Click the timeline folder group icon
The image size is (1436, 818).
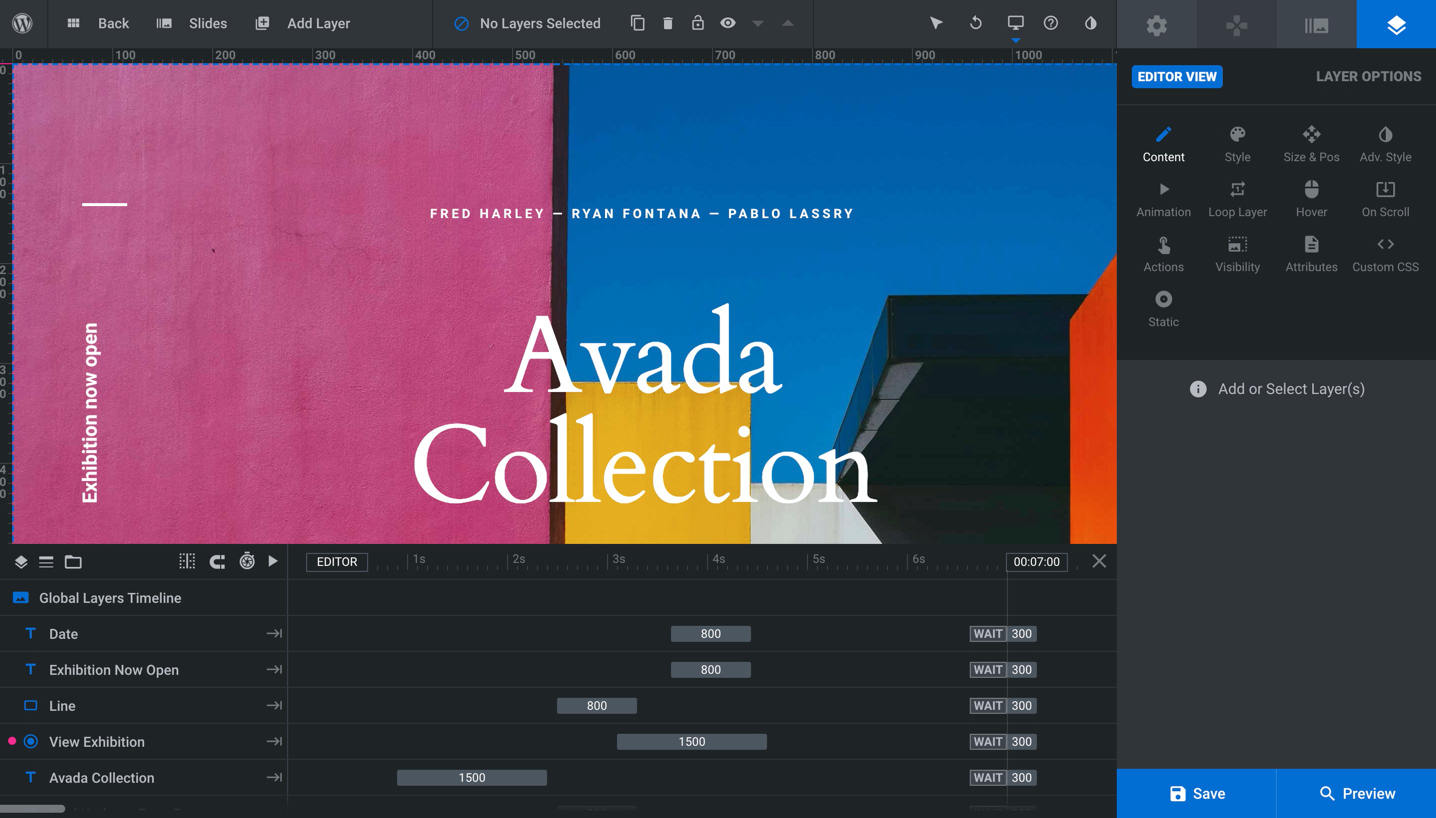point(73,562)
